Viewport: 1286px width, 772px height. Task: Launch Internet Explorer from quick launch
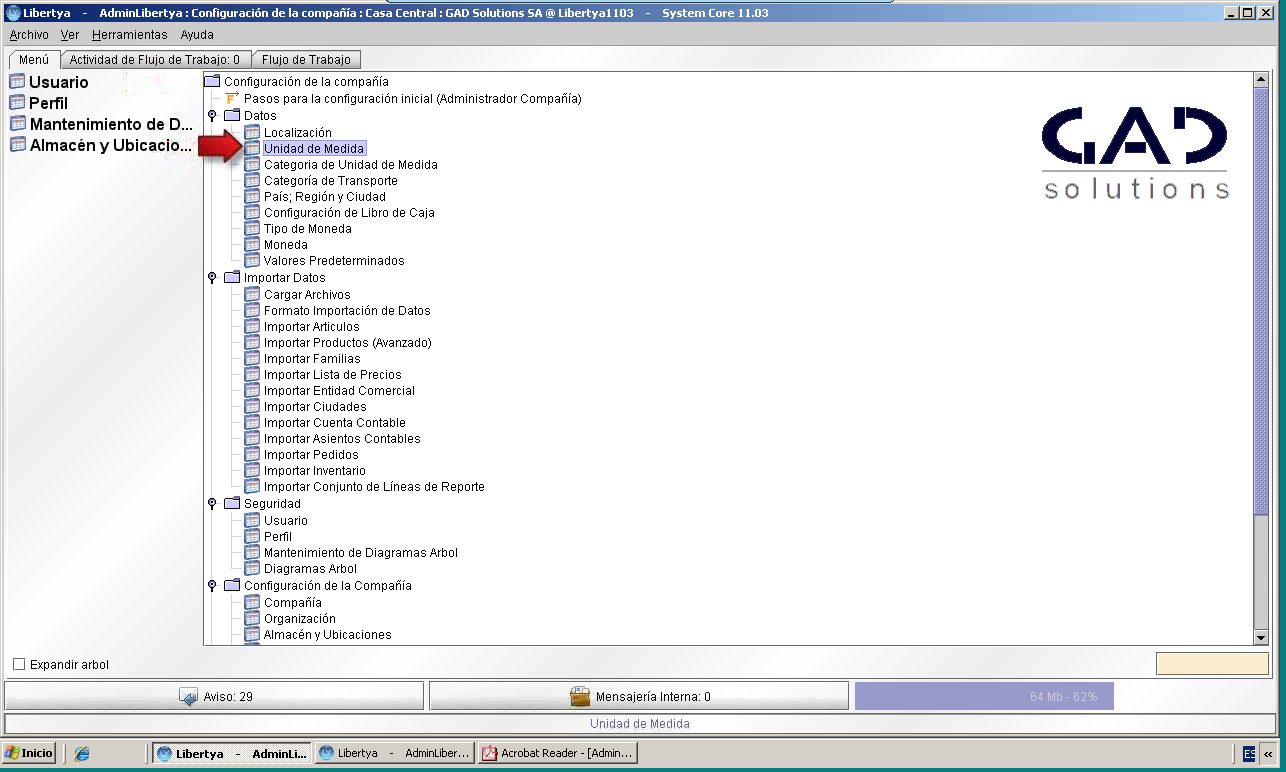point(82,753)
